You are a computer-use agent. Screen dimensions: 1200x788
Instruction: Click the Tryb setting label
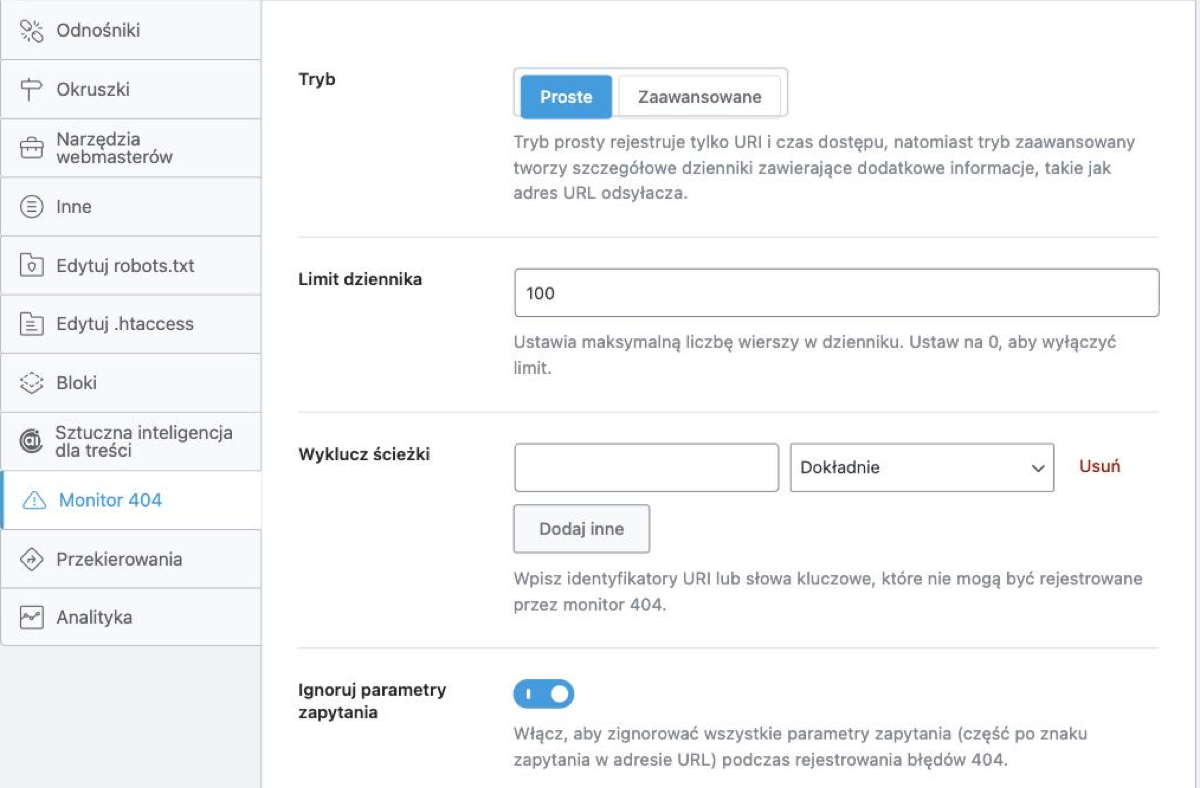pos(317,80)
